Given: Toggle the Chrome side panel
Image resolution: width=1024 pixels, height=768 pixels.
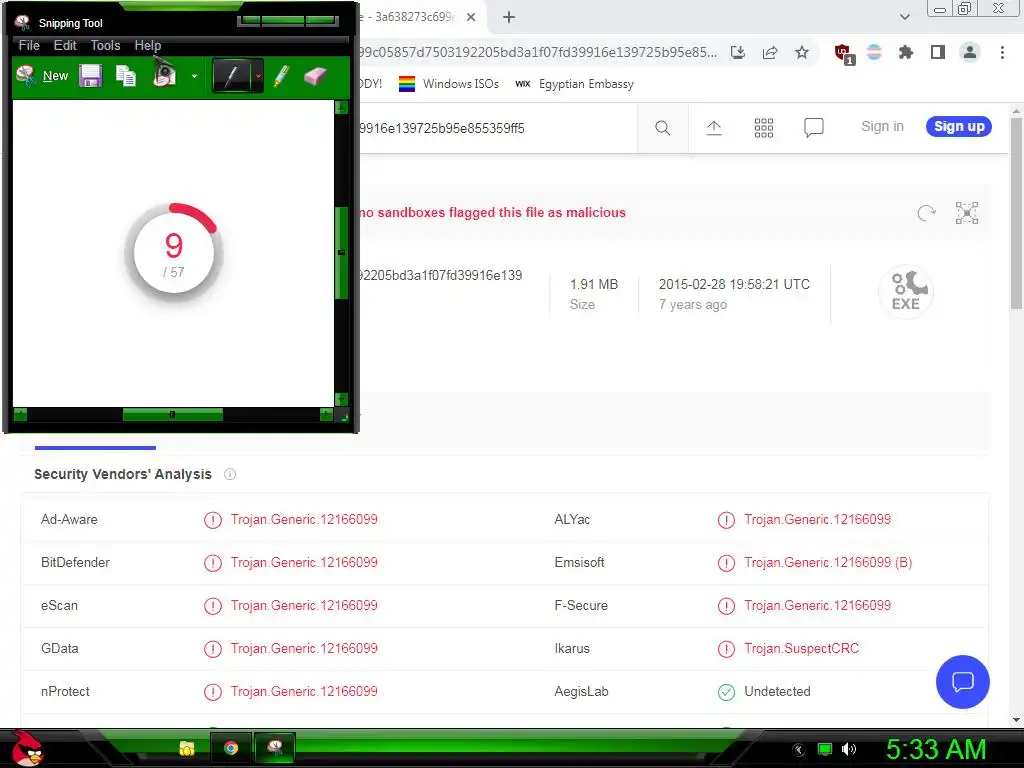Looking at the screenshot, I should click(x=938, y=52).
